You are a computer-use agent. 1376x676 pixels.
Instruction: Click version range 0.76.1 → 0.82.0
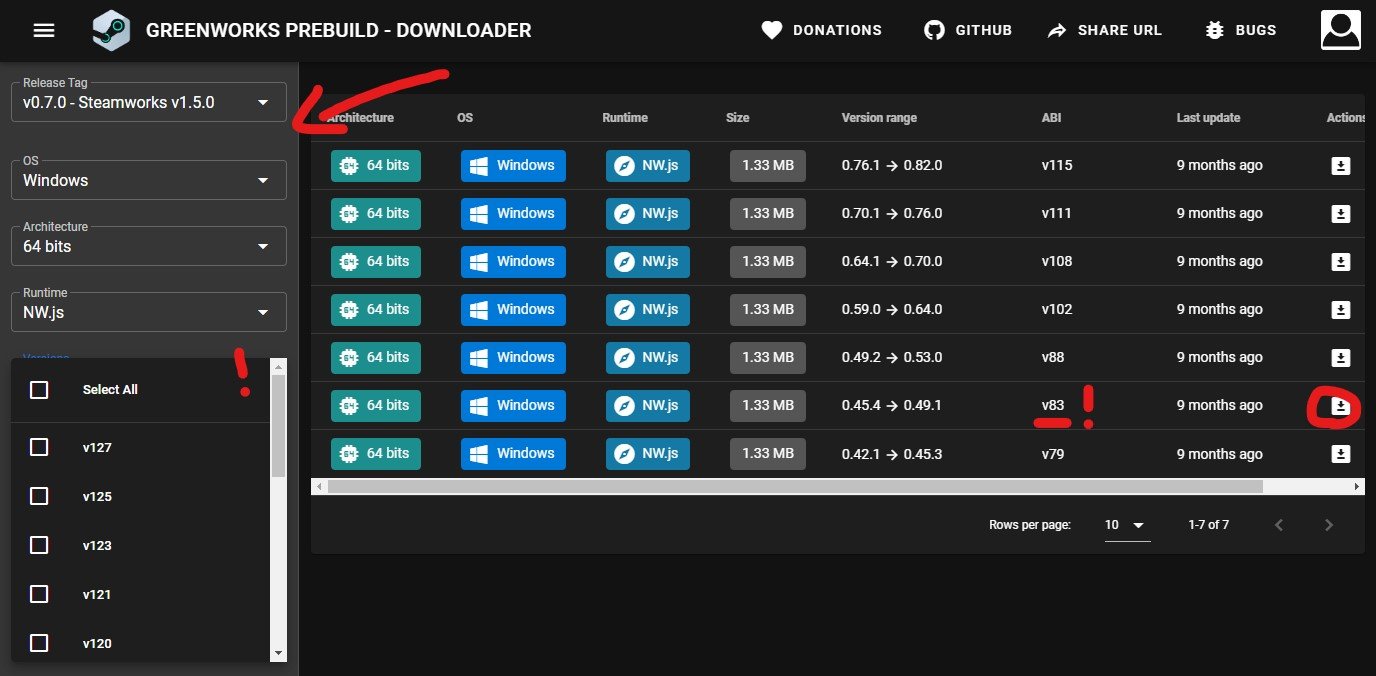pyautogui.click(x=892, y=166)
